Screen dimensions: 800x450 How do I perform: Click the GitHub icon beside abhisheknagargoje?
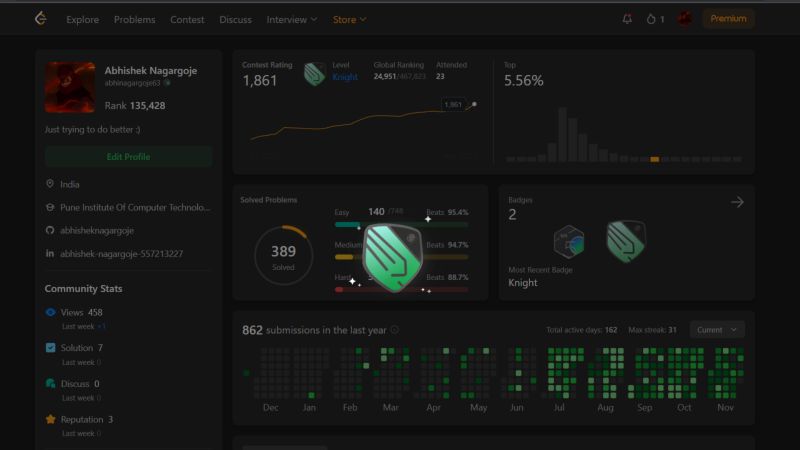49,230
